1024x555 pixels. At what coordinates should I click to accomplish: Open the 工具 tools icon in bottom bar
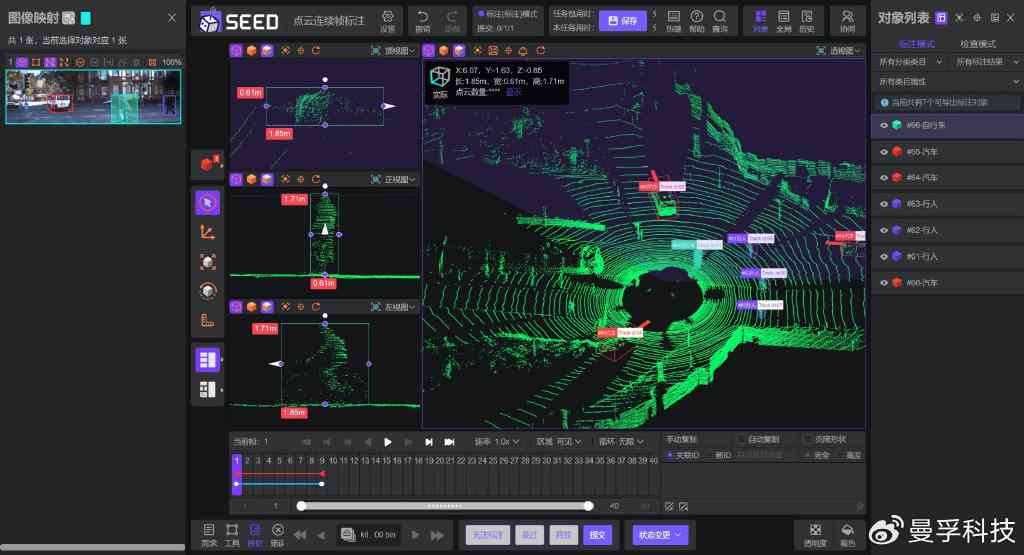[x=232, y=534]
